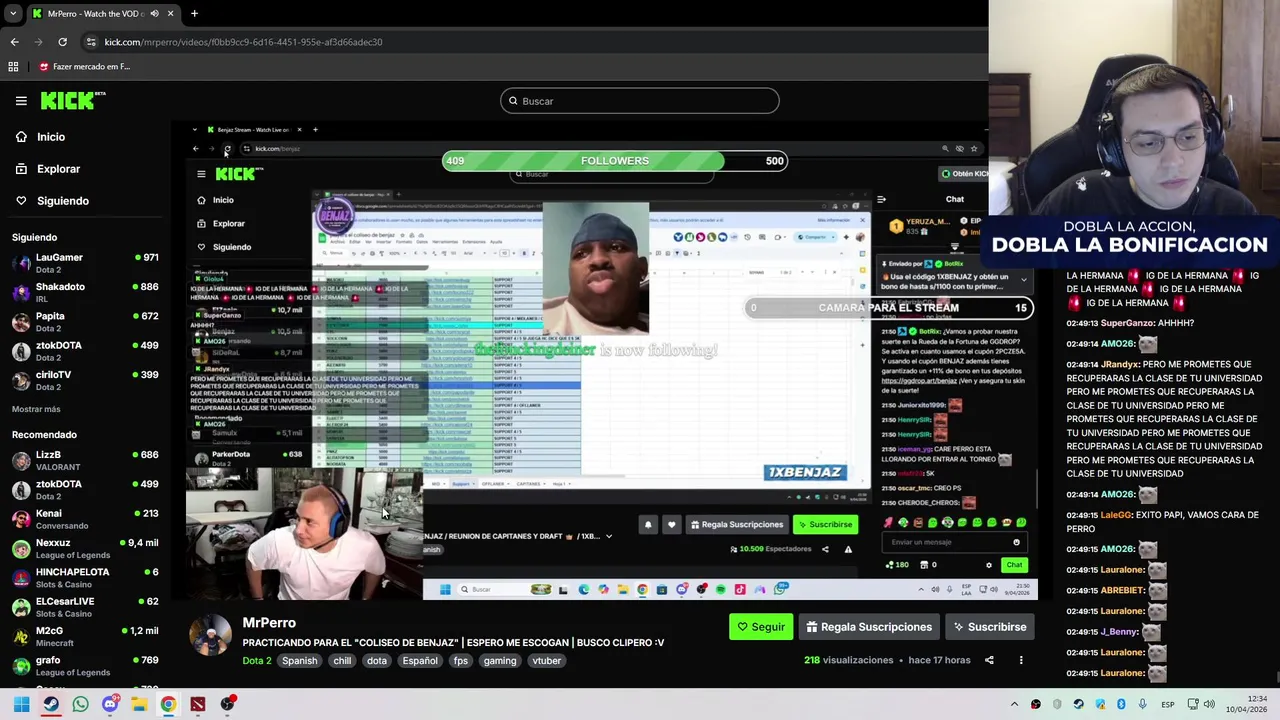Screen dimensions: 1280x720
Task: Open Kenai recommended channel
Action: (x=85, y=519)
